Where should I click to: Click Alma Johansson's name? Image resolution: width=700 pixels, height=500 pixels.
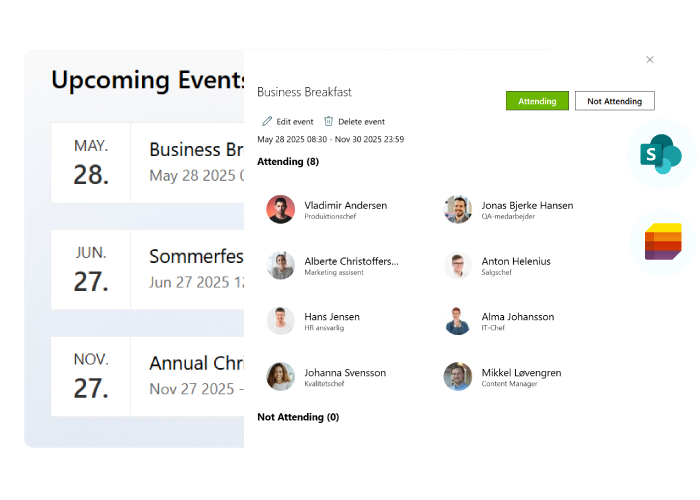coord(518,317)
